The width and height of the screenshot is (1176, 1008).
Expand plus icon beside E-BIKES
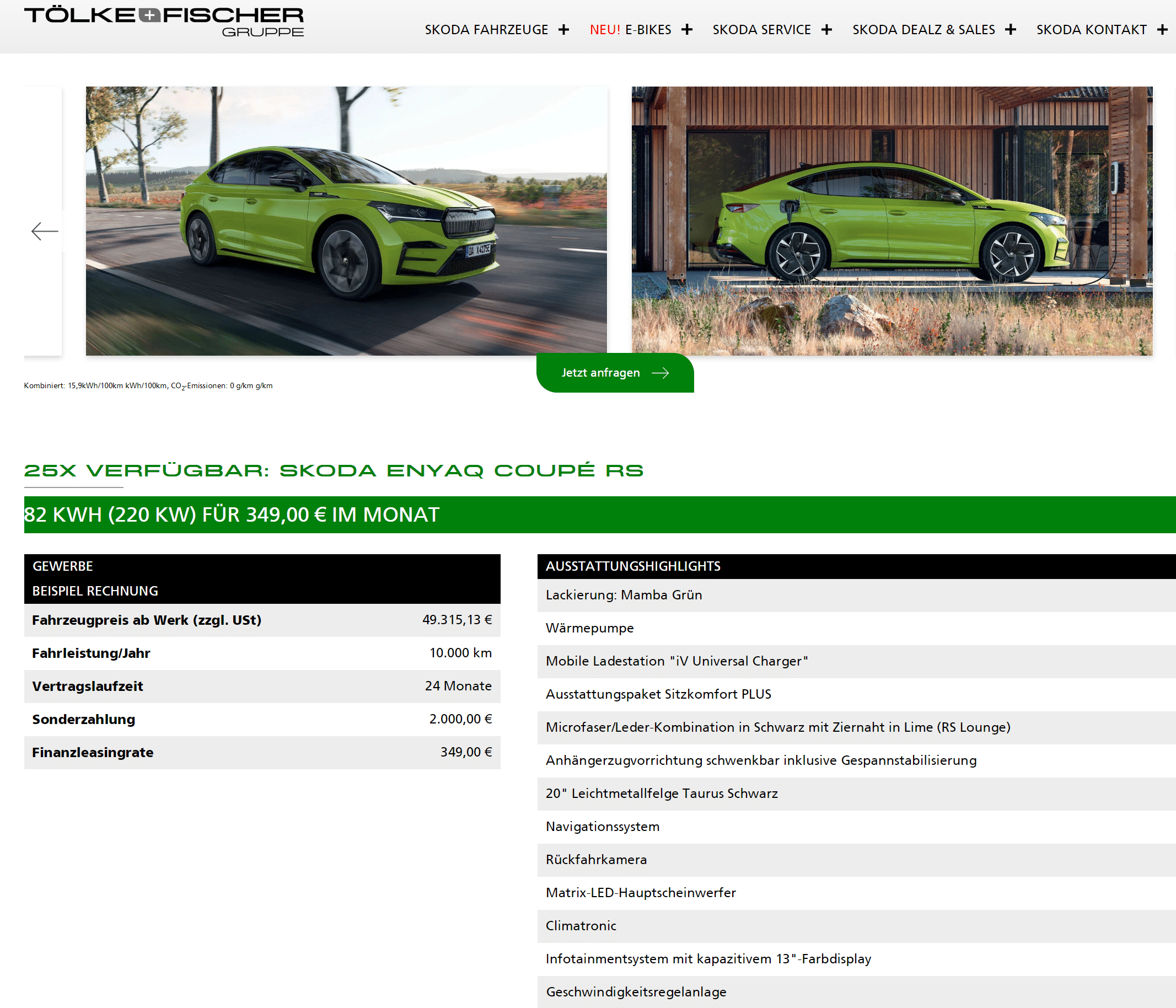687,30
